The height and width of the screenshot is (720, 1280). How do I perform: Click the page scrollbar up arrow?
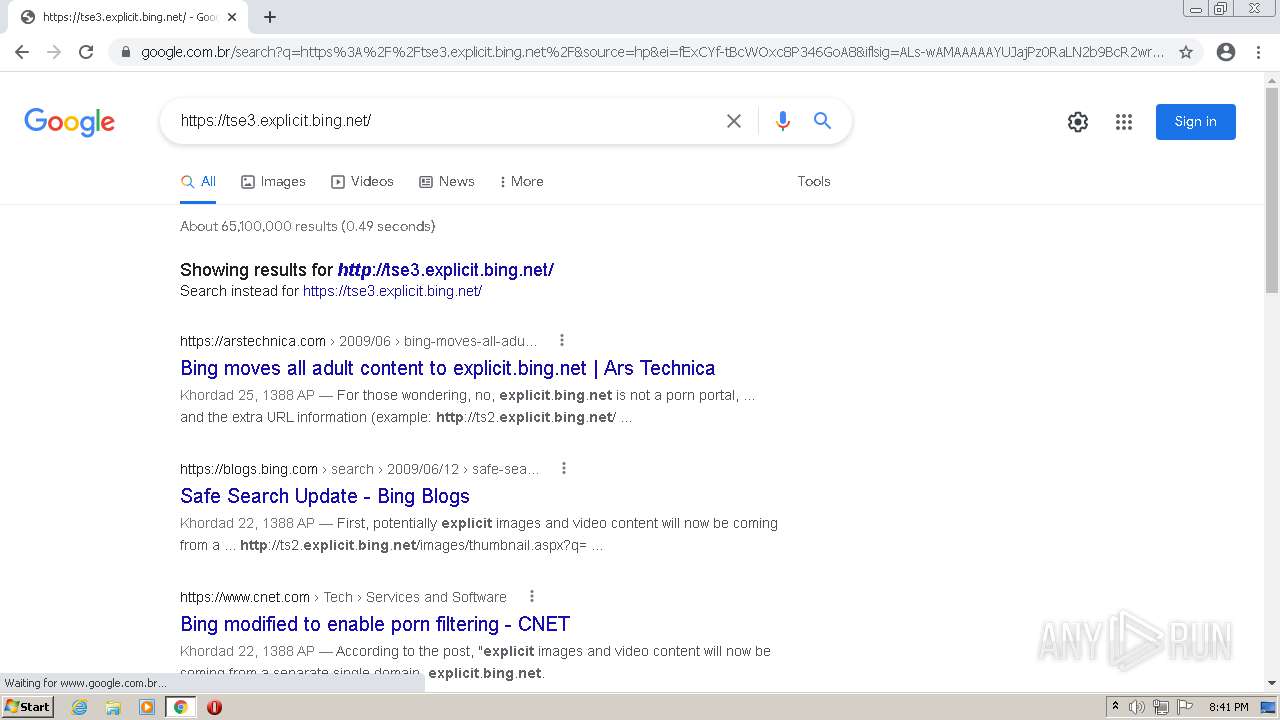point(1272,78)
